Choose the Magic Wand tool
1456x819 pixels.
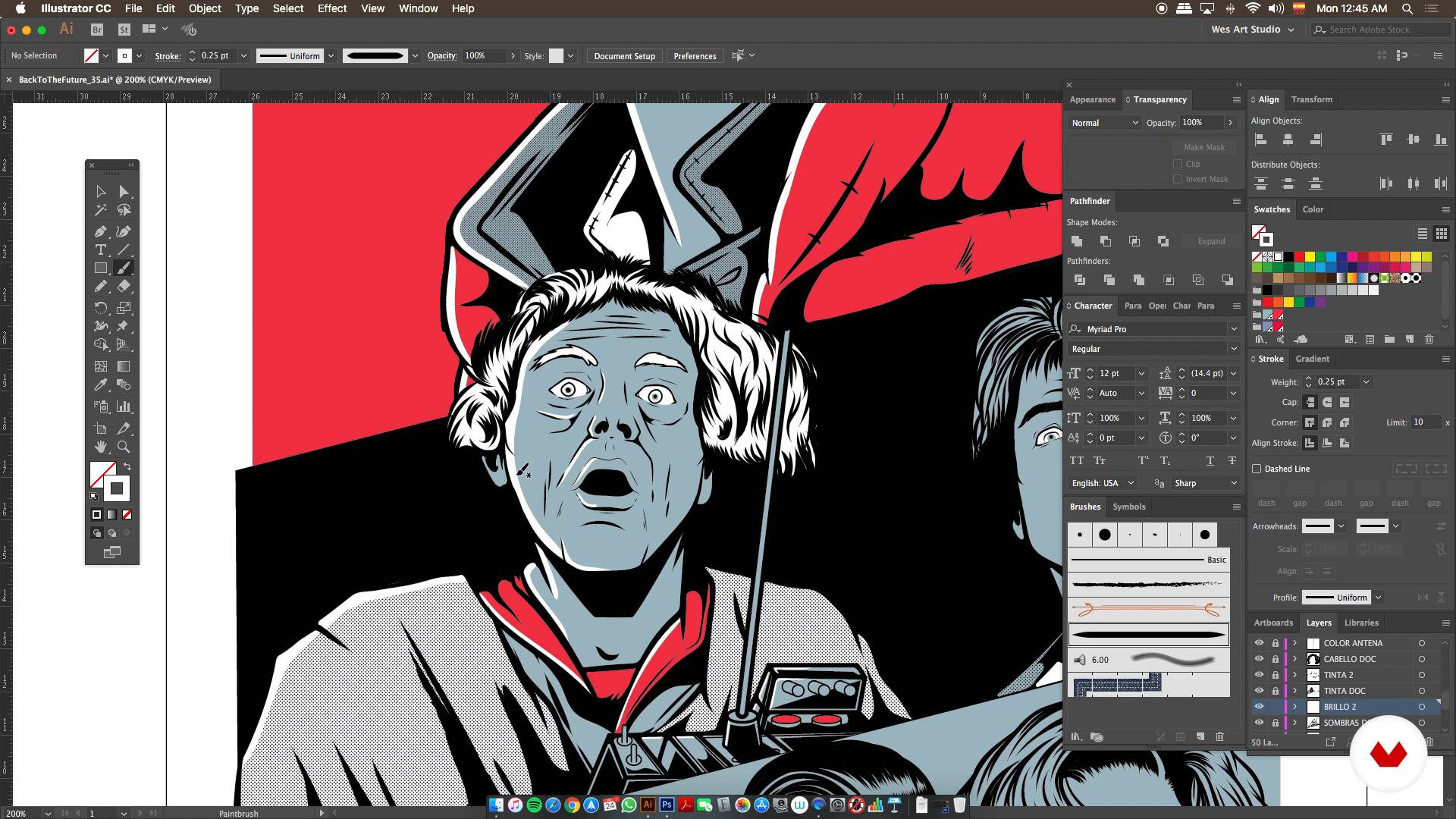coord(101,211)
